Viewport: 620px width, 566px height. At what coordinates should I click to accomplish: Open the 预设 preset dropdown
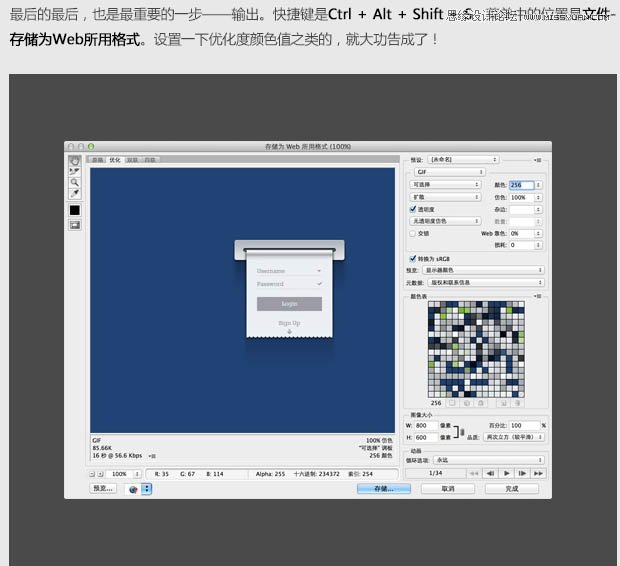pos(463,160)
